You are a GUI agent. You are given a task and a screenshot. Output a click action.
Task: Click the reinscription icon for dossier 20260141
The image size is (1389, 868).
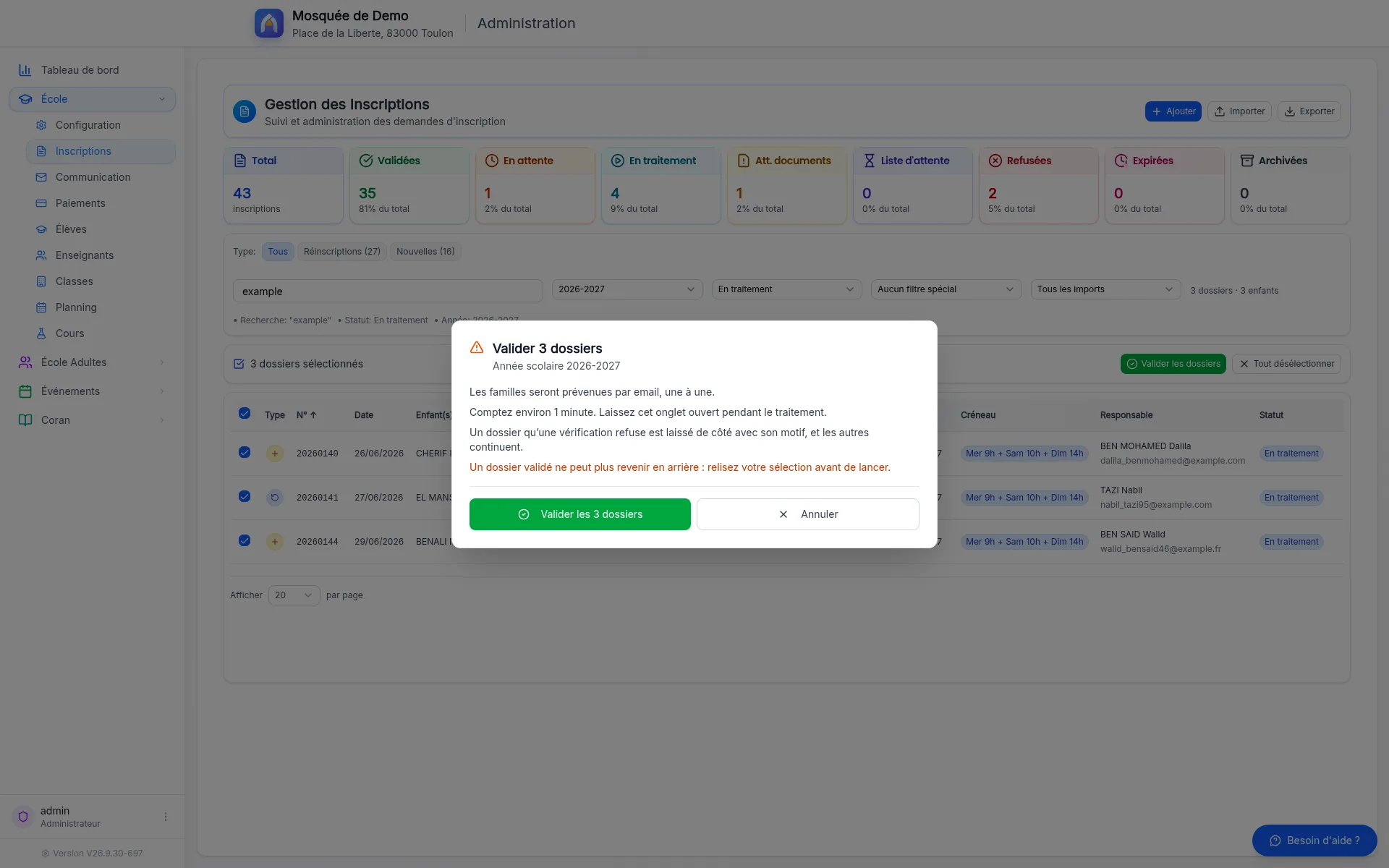tap(275, 498)
